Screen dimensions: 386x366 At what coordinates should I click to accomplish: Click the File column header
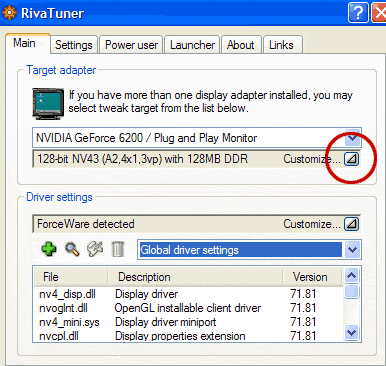click(71, 277)
